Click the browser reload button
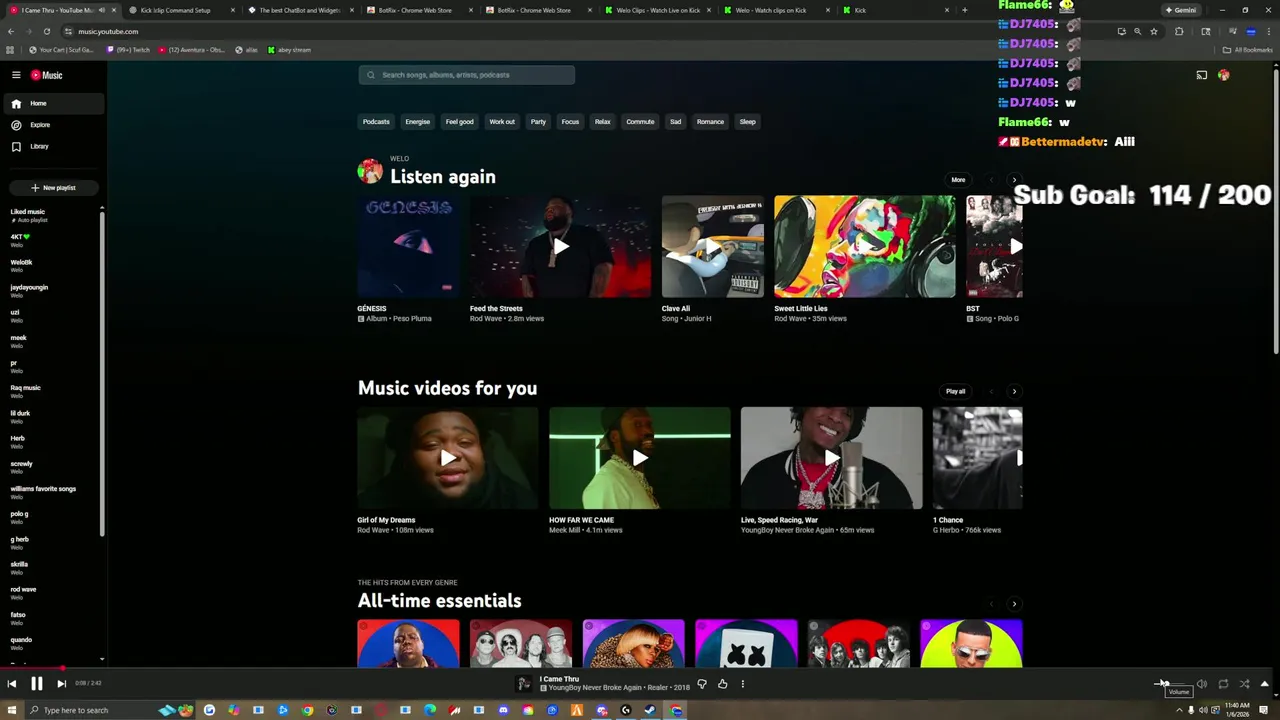This screenshot has width=1280, height=720. (46, 31)
